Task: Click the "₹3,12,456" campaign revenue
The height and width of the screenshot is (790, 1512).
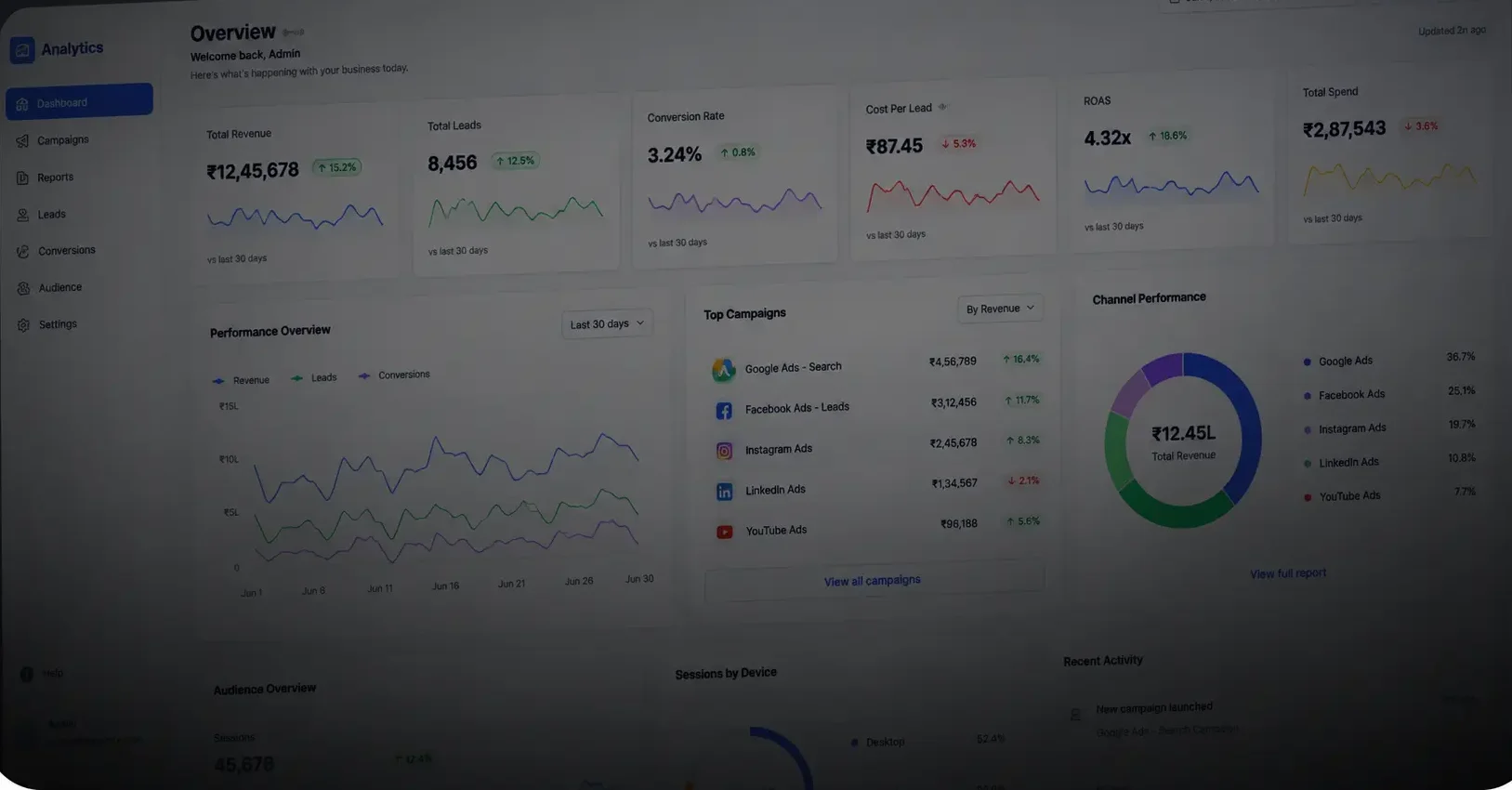Action: coord(953,402)
